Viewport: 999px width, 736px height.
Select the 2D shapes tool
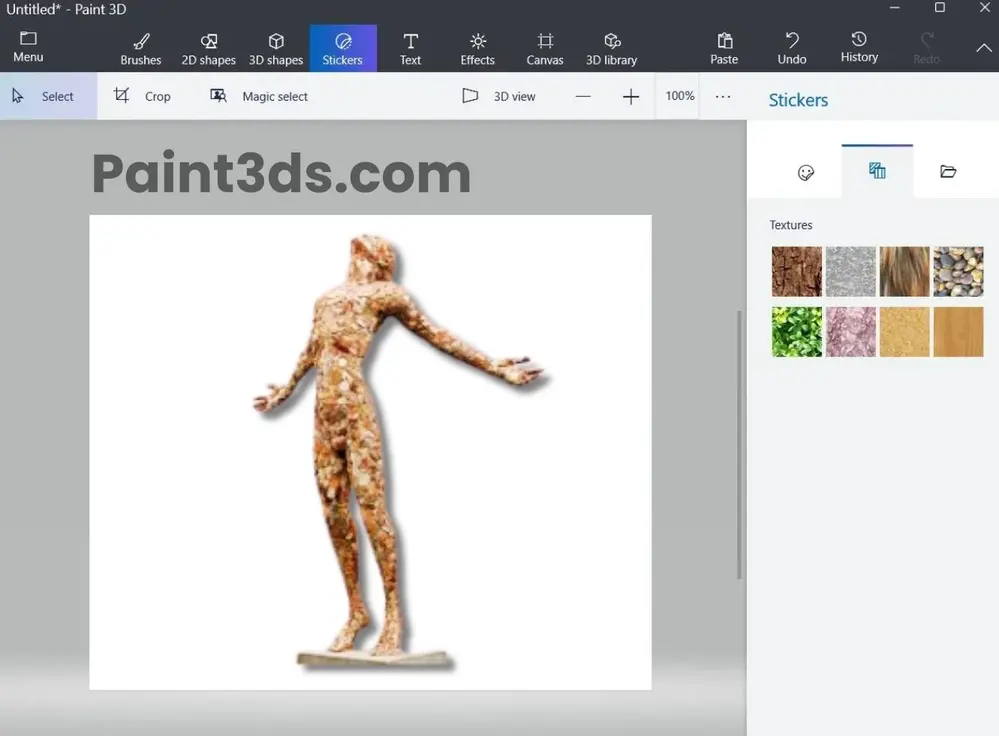[207, 47]
